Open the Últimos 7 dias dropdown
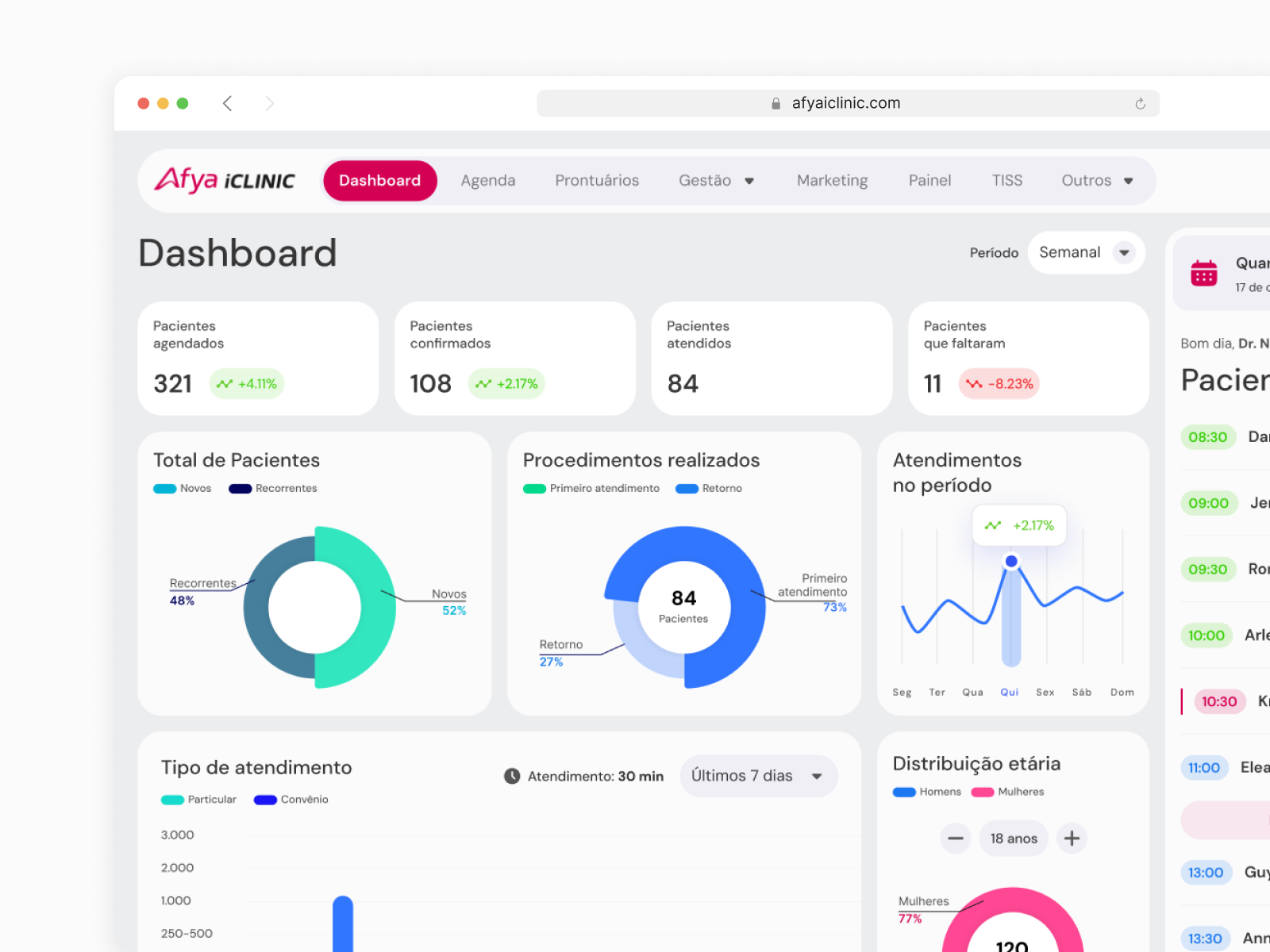 (x=757, y=776)
